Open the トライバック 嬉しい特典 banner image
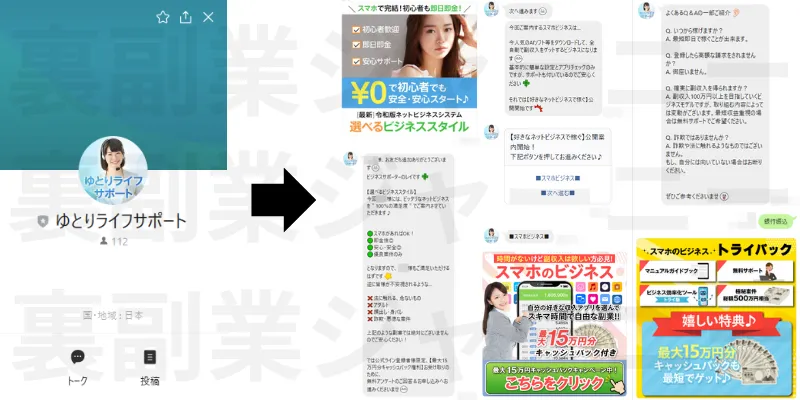 coord(715,318)
